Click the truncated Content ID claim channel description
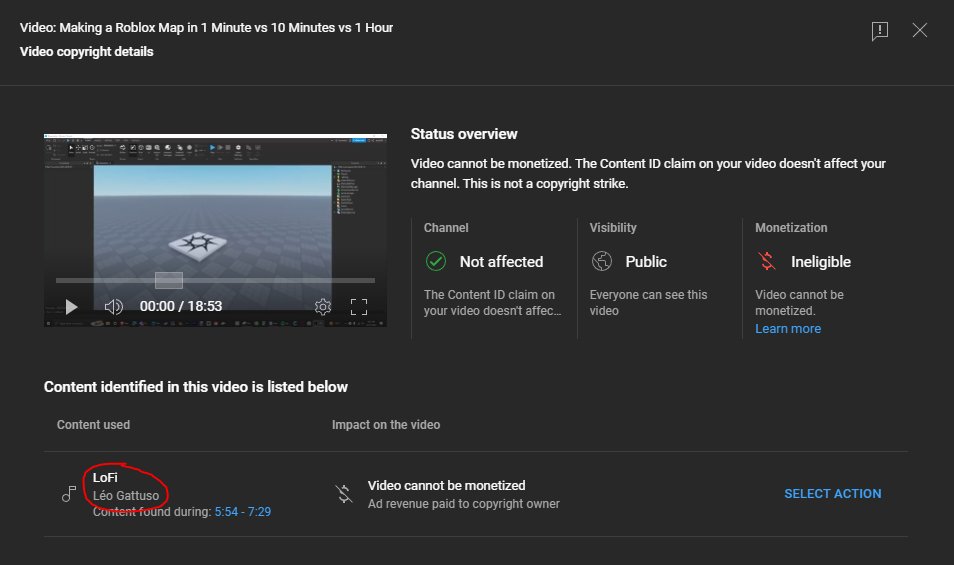954x565 pixels. pos(492,302)
